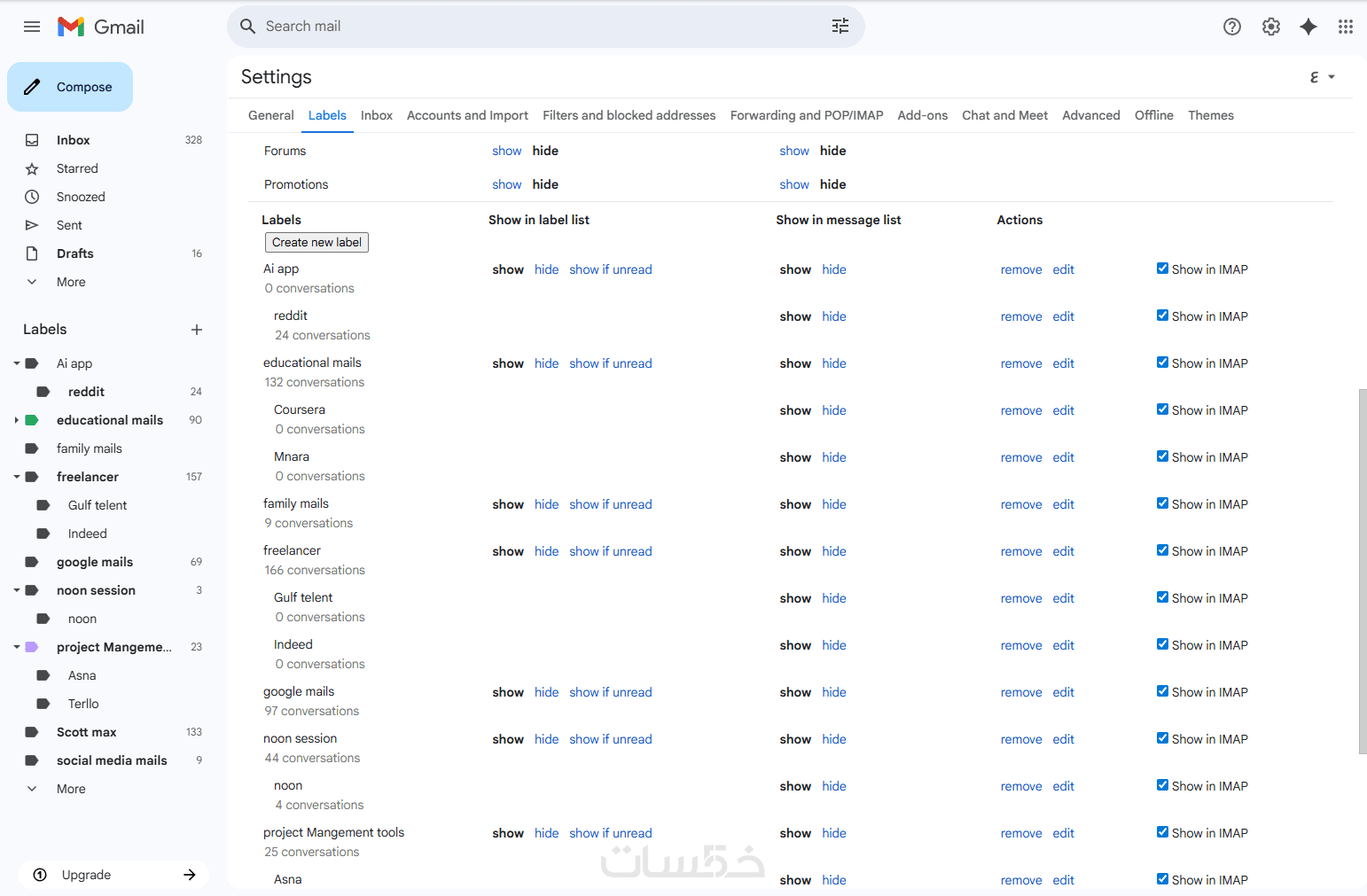Open the Google apps grid
The image size is (1367, 896).
pyautogui.click(x=1346, y=27)
